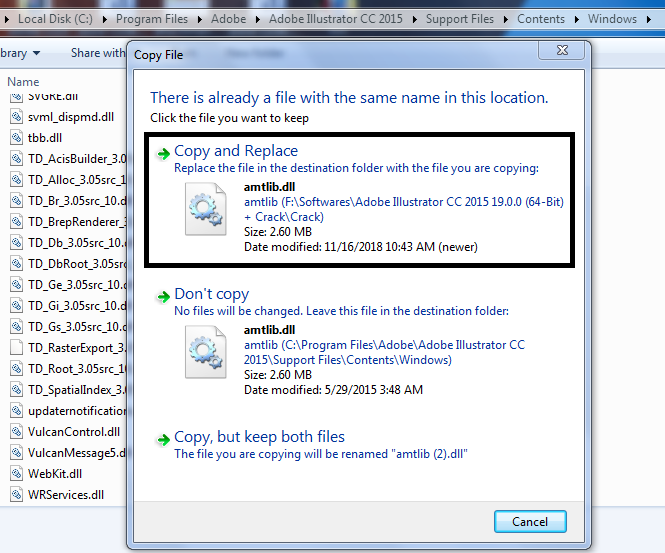Viewport: 665px width, 553px height.
Task: Click green arrow beside Copy and Replace
Action: tap(163, 153)
